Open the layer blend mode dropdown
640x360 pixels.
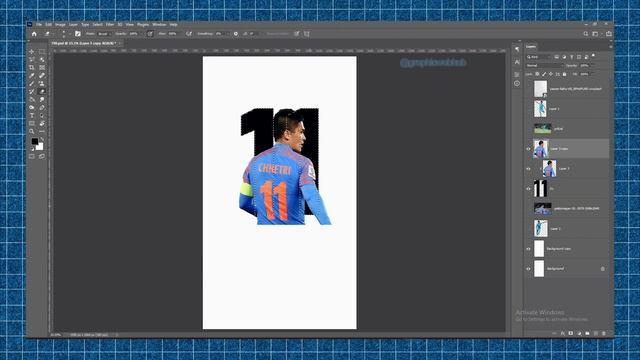coord(544,65)
